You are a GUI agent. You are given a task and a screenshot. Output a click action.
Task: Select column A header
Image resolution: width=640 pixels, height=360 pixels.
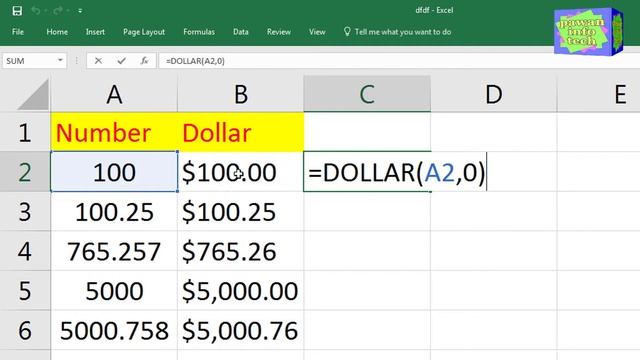point(114,95)
